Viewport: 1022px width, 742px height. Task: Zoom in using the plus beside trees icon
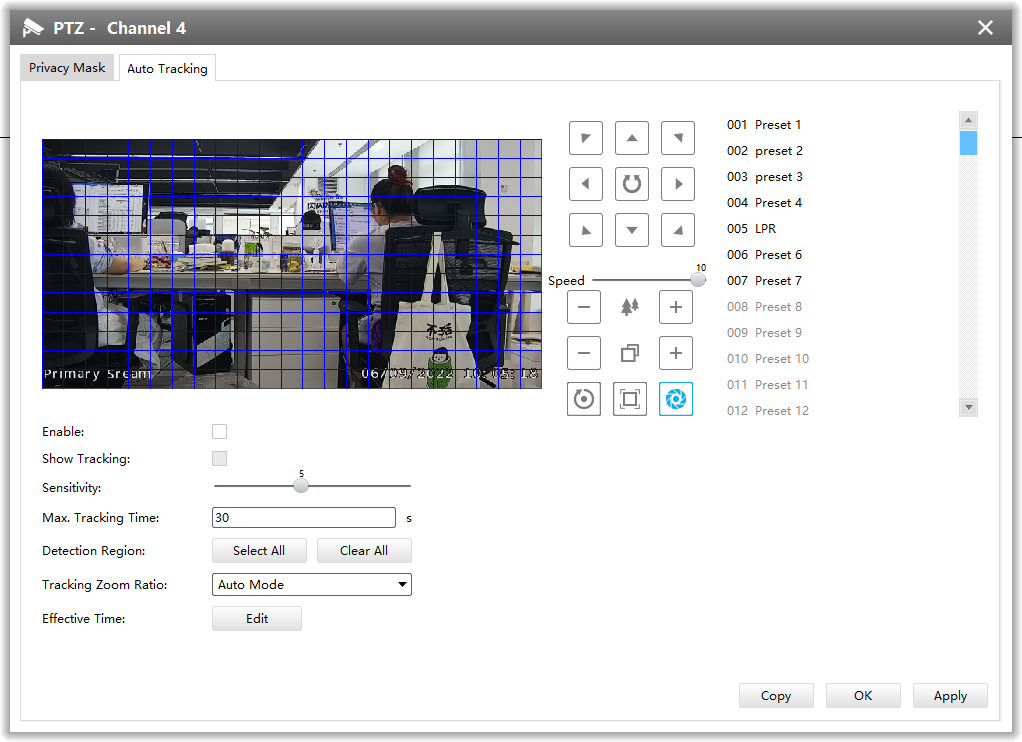coord(676,307)
